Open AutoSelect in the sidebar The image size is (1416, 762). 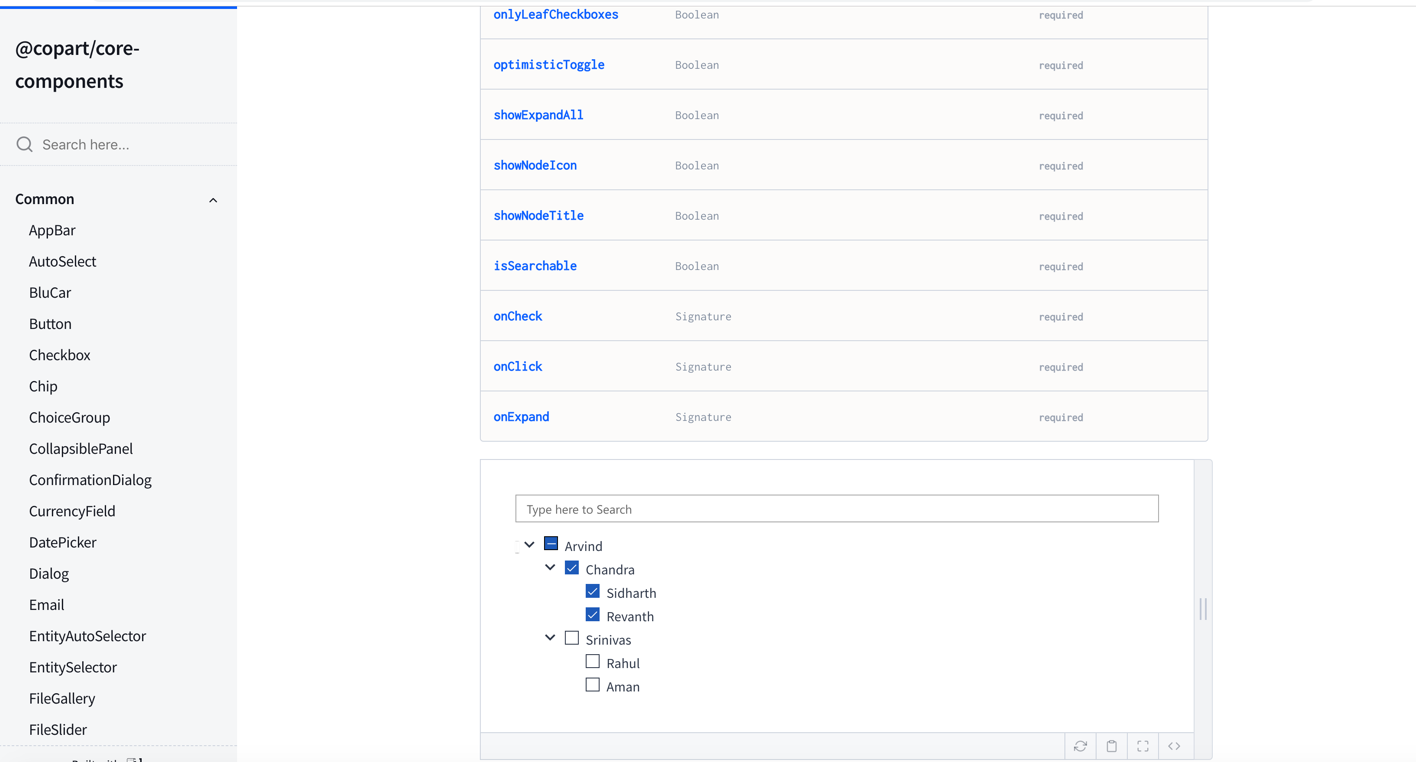pyautogui.click(x=63, y=261)
